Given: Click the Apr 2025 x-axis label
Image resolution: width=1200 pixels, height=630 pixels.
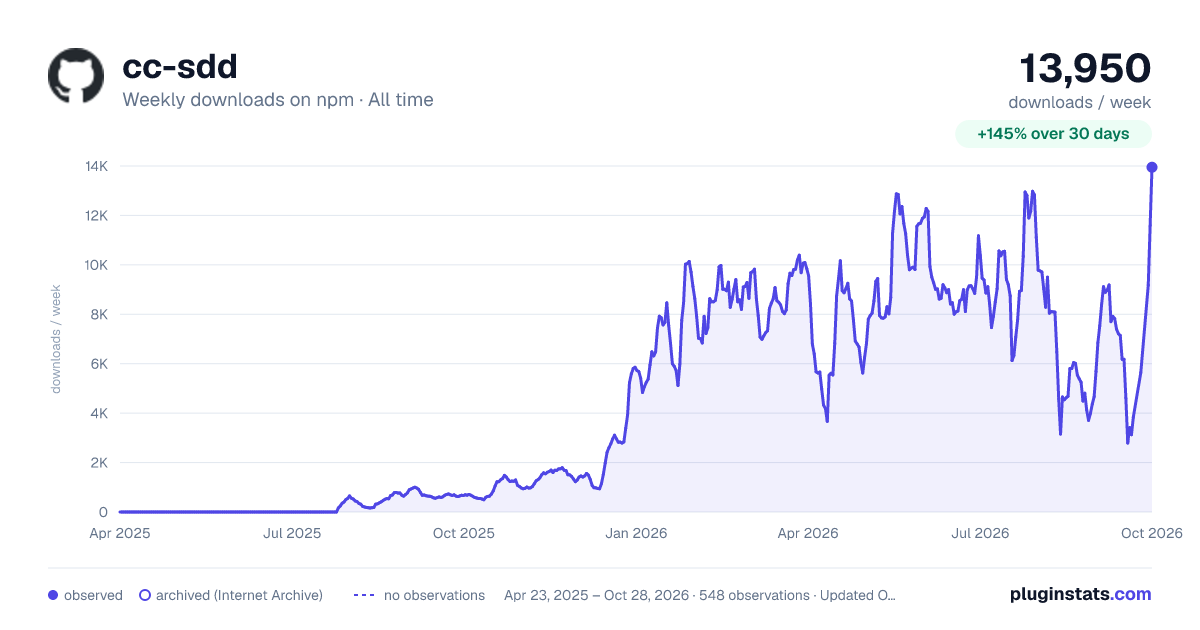Looking at the screenshot, I should click(x=120, y=534).
